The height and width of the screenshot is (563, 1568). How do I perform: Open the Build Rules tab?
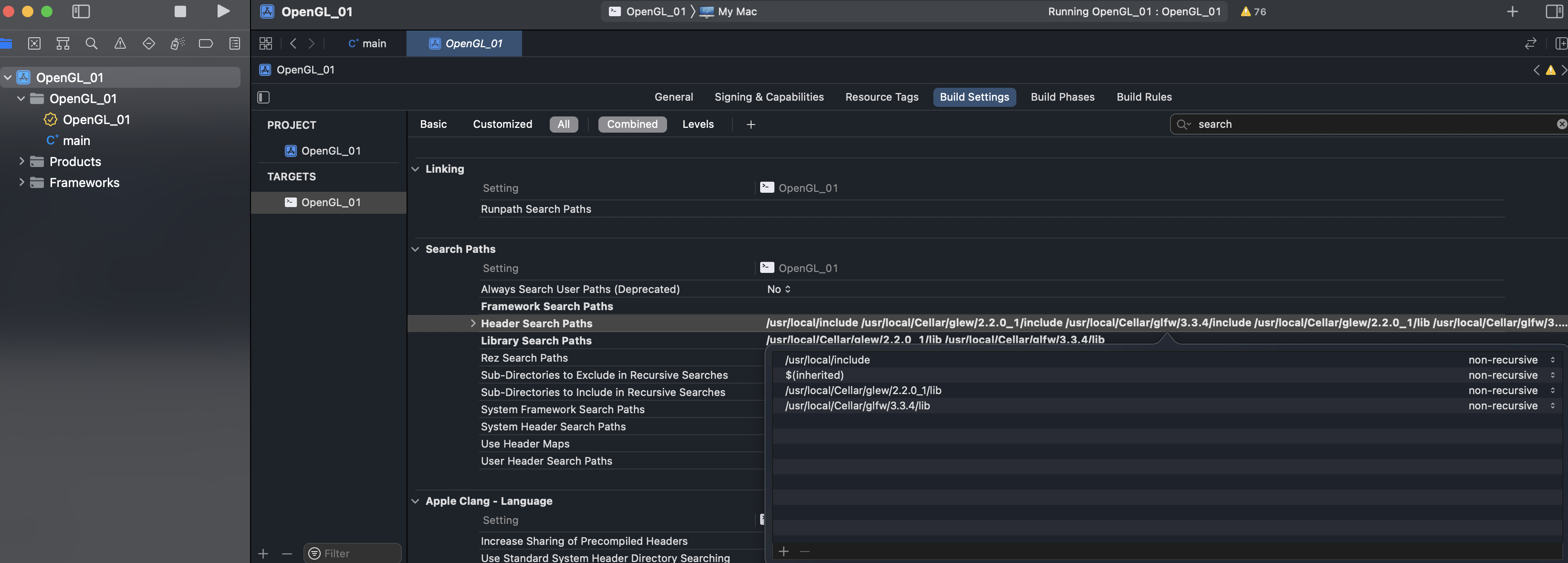click(x=1144, y=97)
